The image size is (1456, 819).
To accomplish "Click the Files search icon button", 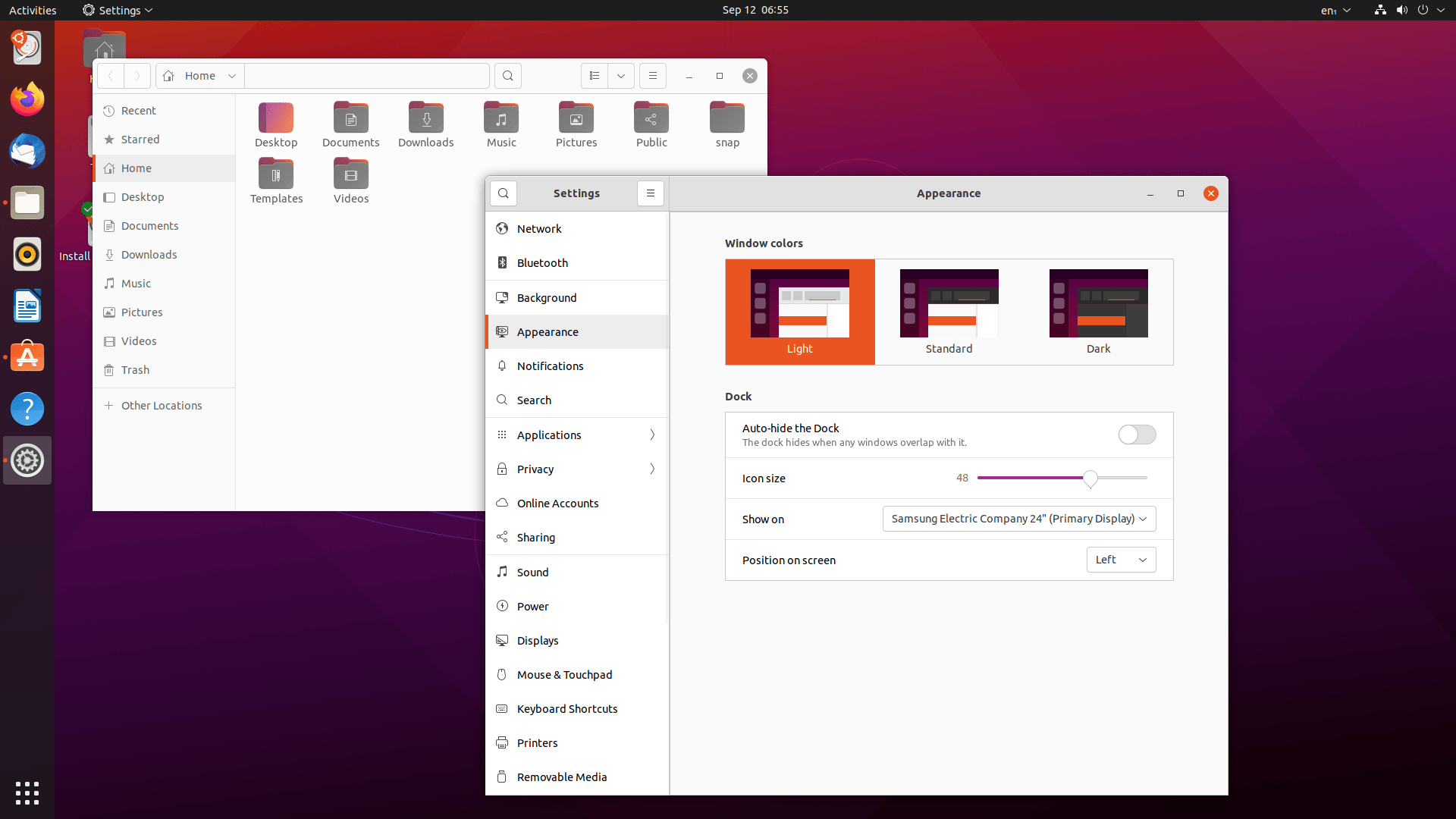I will coord(508,76).
